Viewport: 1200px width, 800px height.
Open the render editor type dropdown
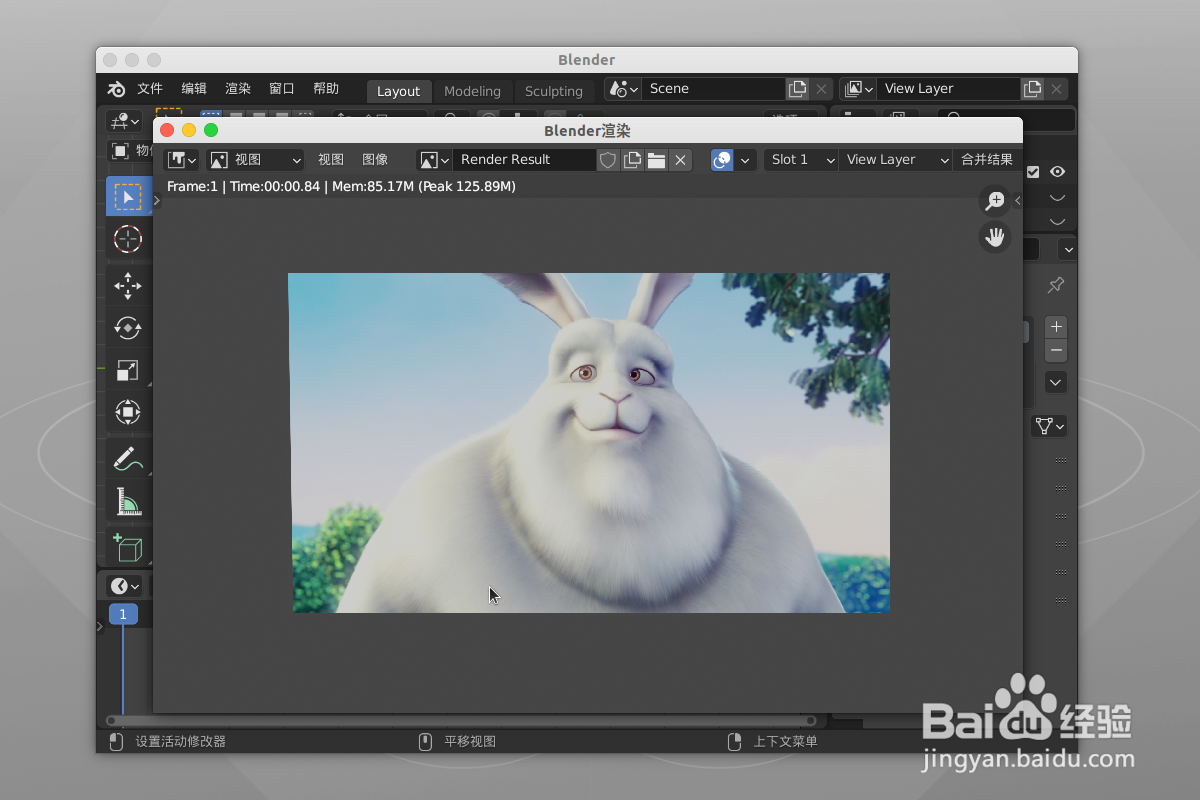pyautogui.click(x=182, y=160)
